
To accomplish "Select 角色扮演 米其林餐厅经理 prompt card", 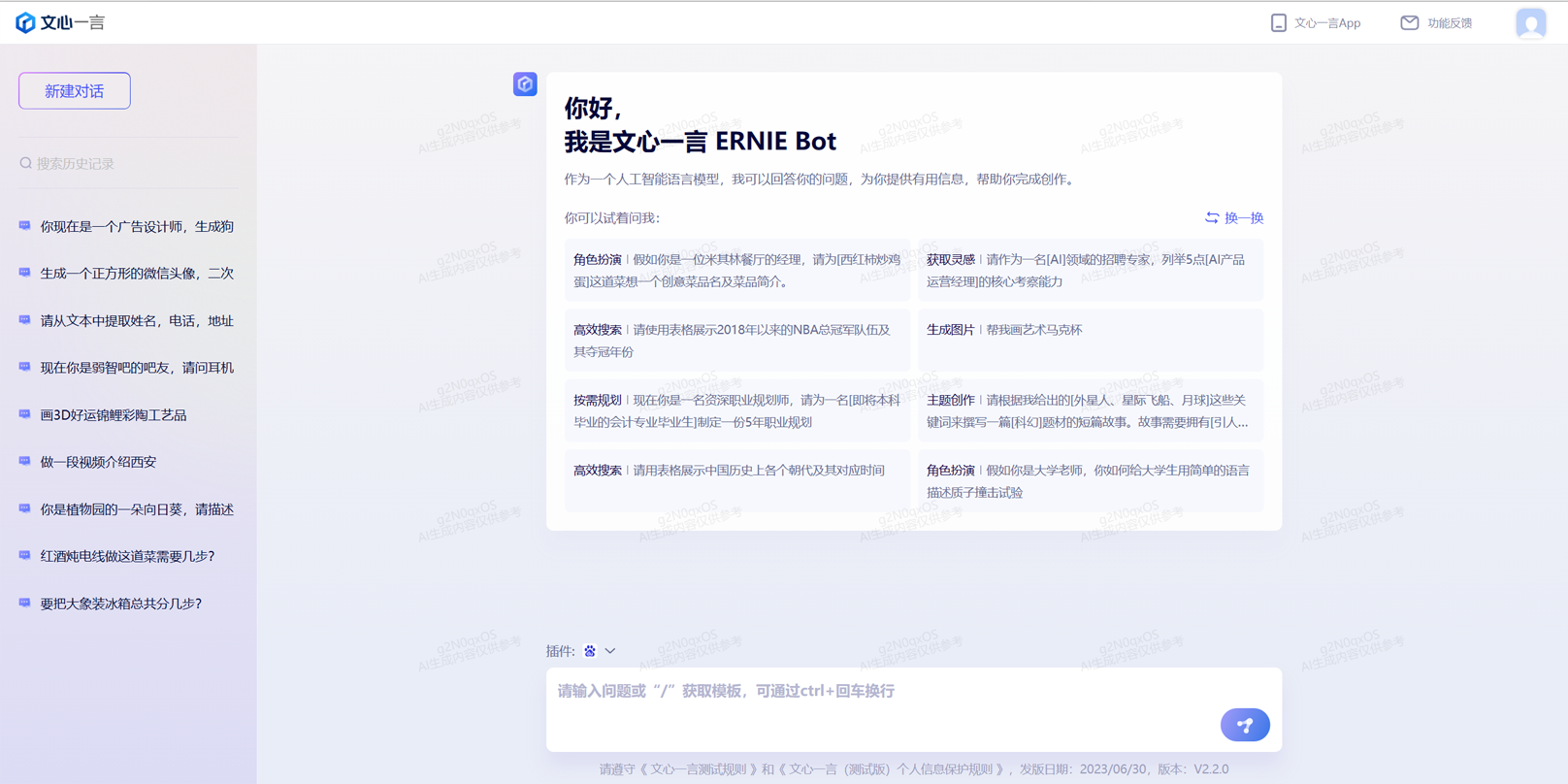I will [737, 270].
